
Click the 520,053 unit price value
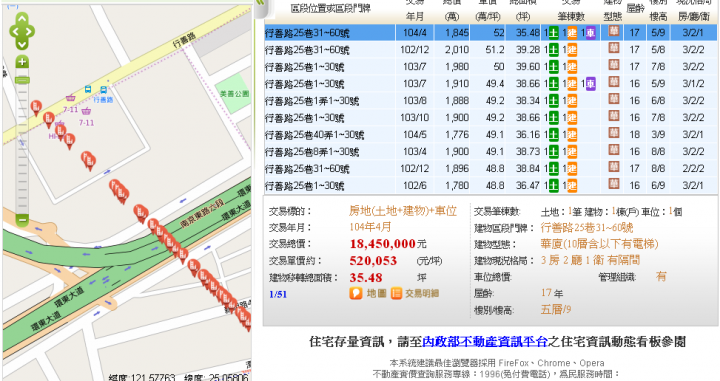click(x=373, y=261)
